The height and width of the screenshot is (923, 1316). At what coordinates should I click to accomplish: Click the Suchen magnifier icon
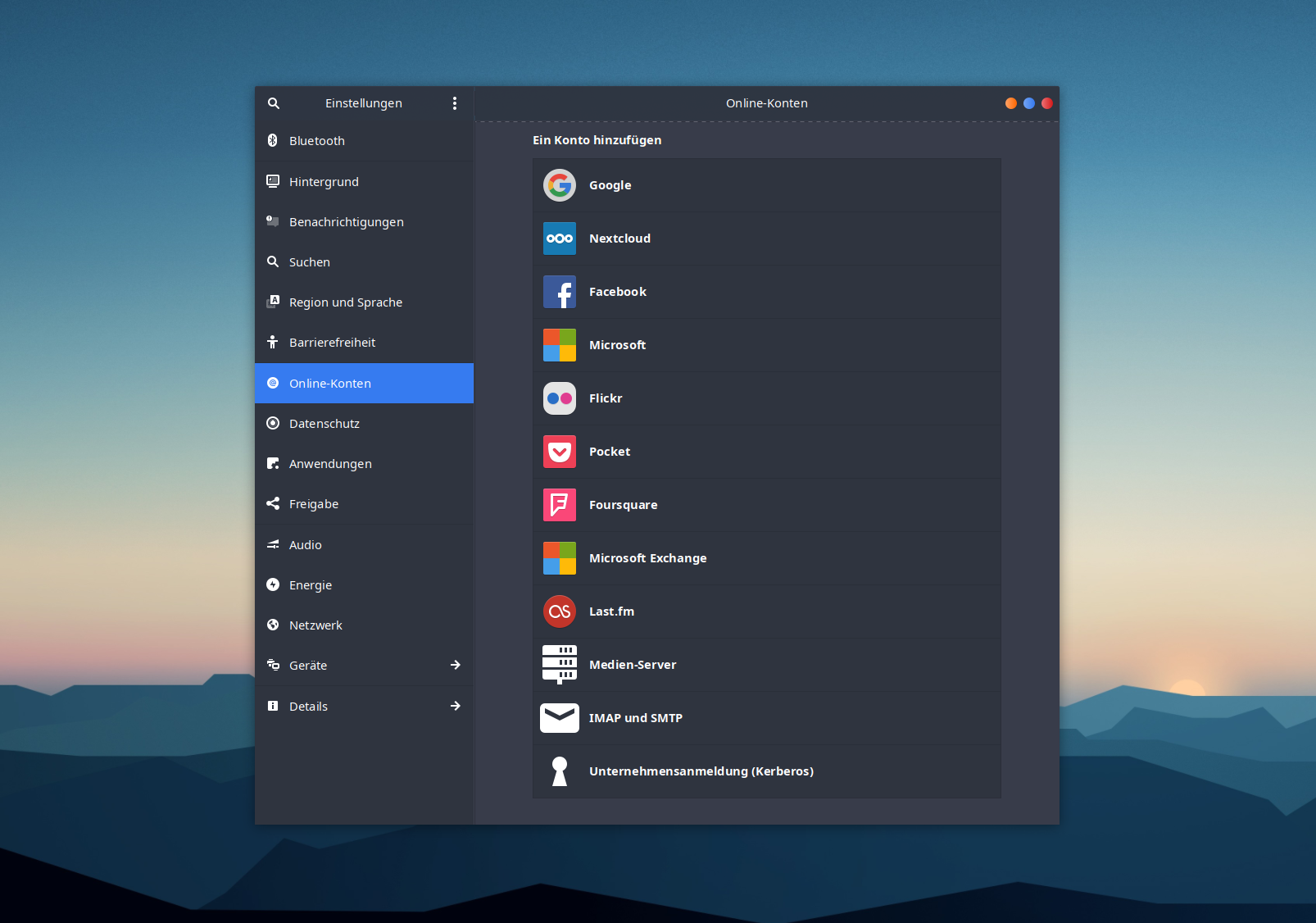click(273, 261)
